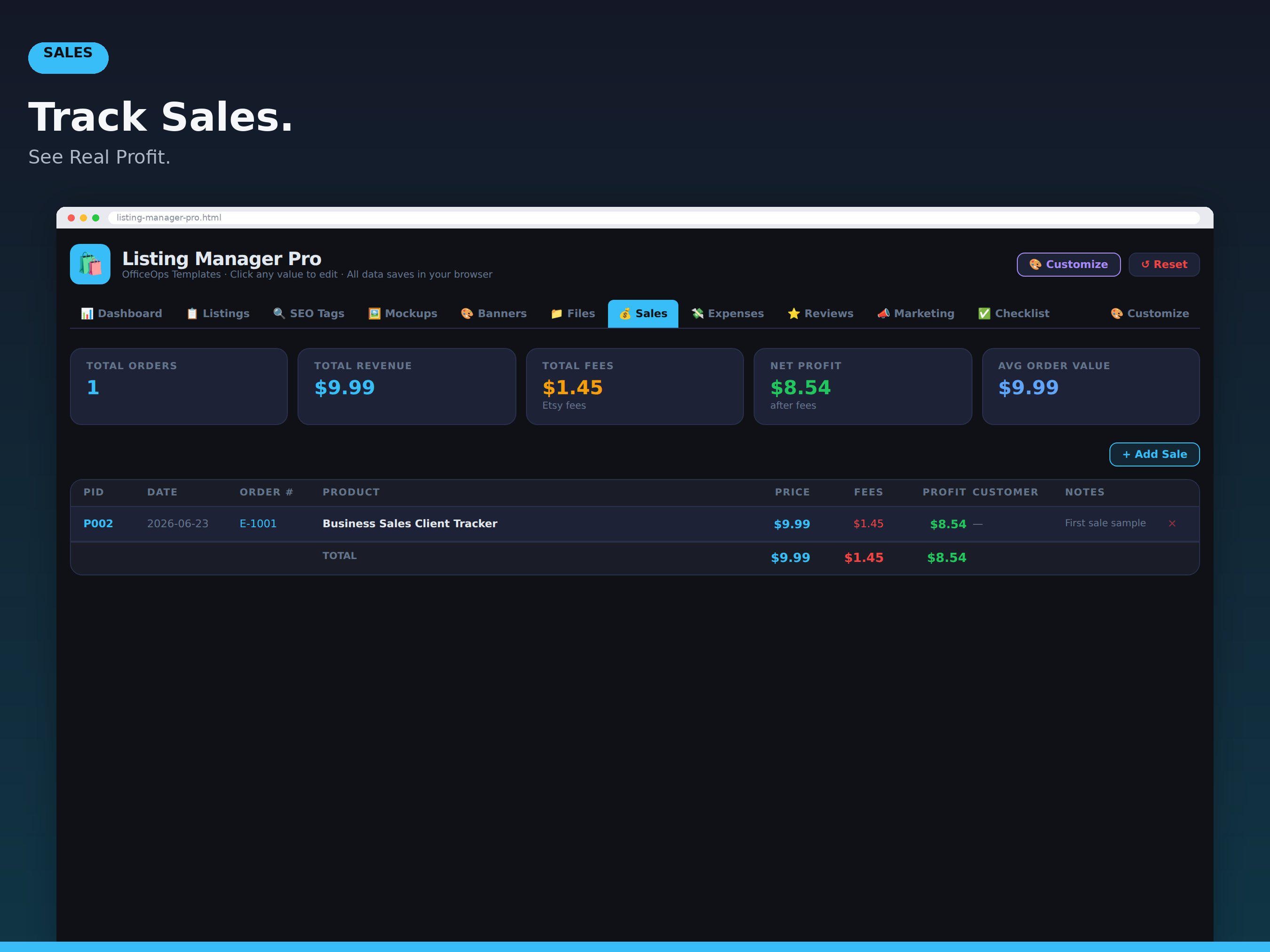Switch to the Expenses tab
This screenshot has width=1270, height=952.
pos(728,313)
